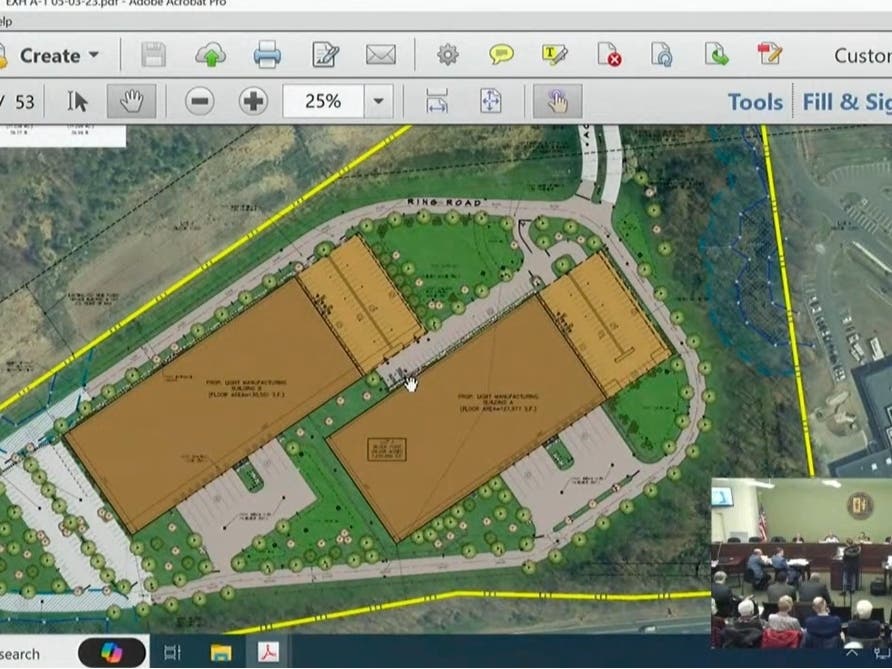Toggle the touch mode hand button
The image size is (892, 669).
pos(557,101)
